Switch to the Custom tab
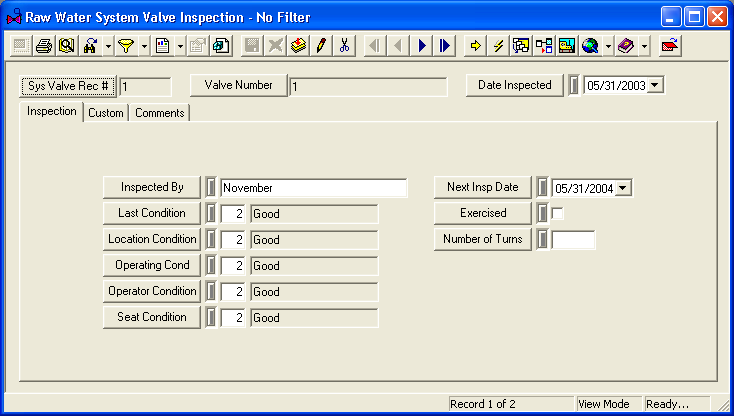 106,113
